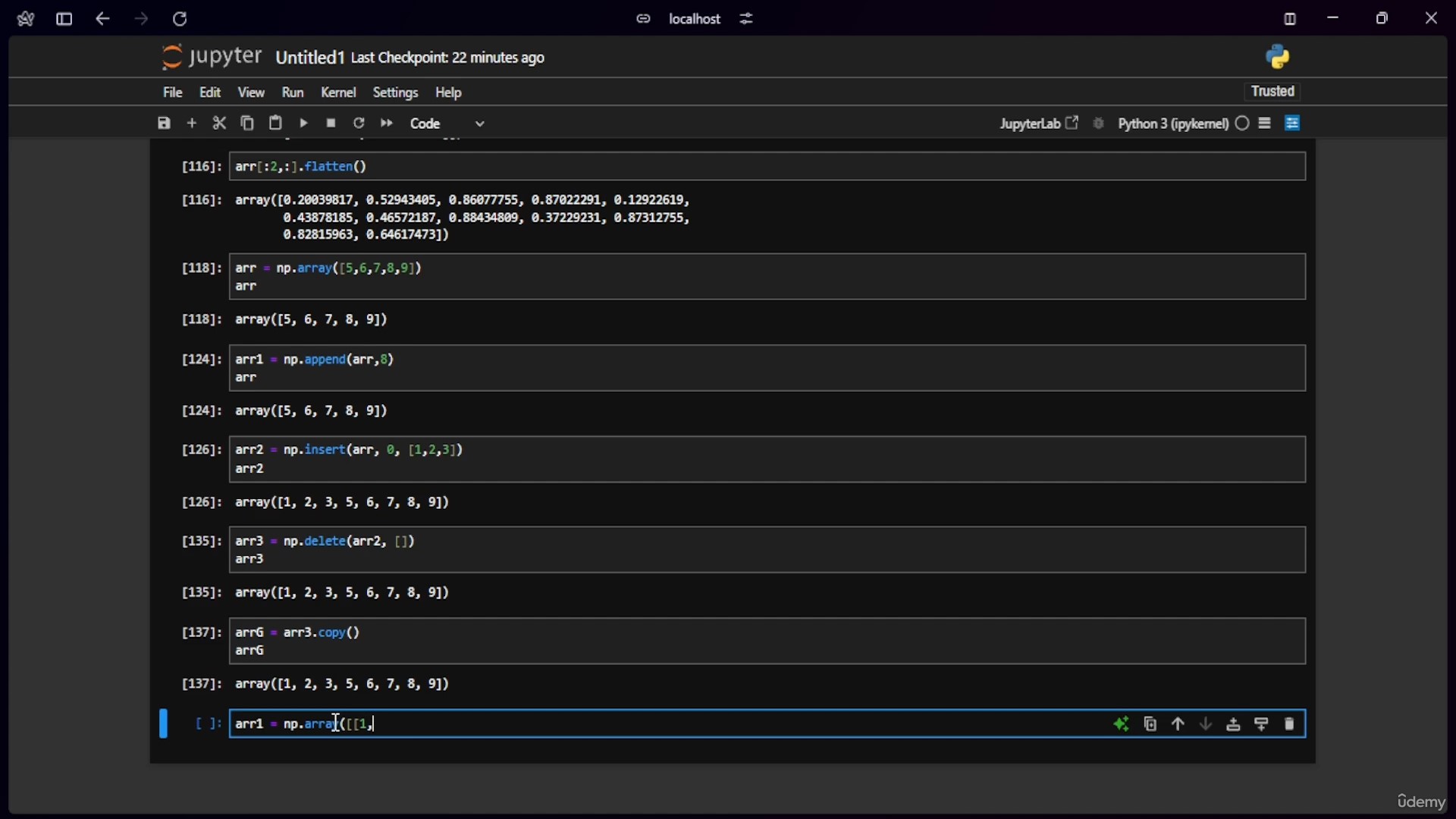Open the table of contents lines icon

click(1265, 123)
